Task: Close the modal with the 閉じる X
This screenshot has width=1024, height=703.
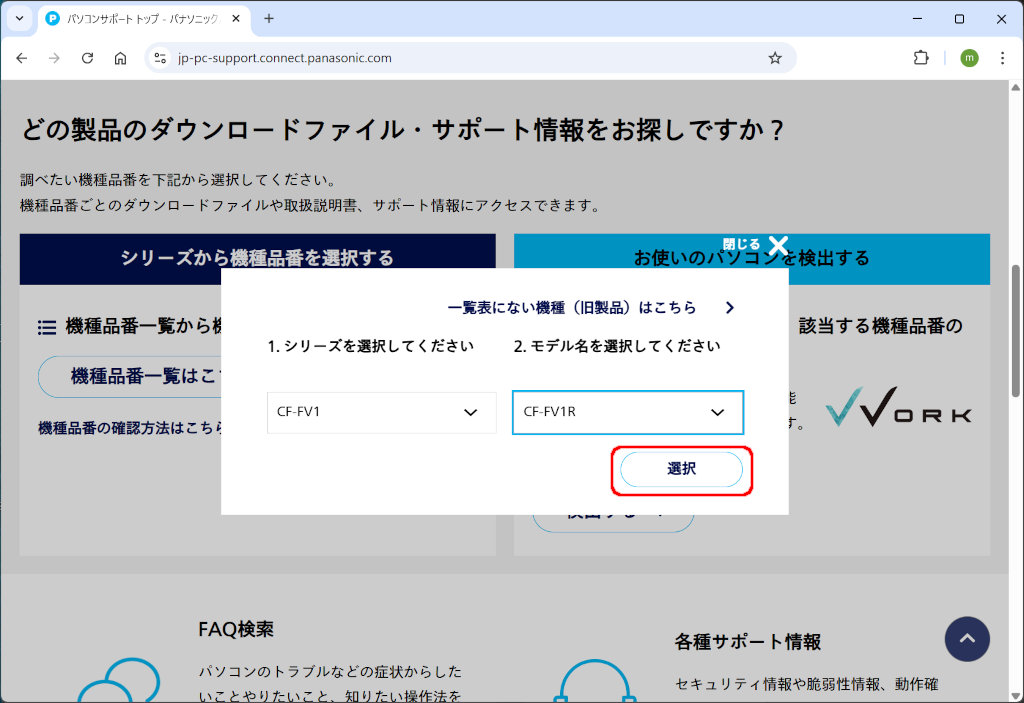Action: pyautogui.click(x=756, y=245)
